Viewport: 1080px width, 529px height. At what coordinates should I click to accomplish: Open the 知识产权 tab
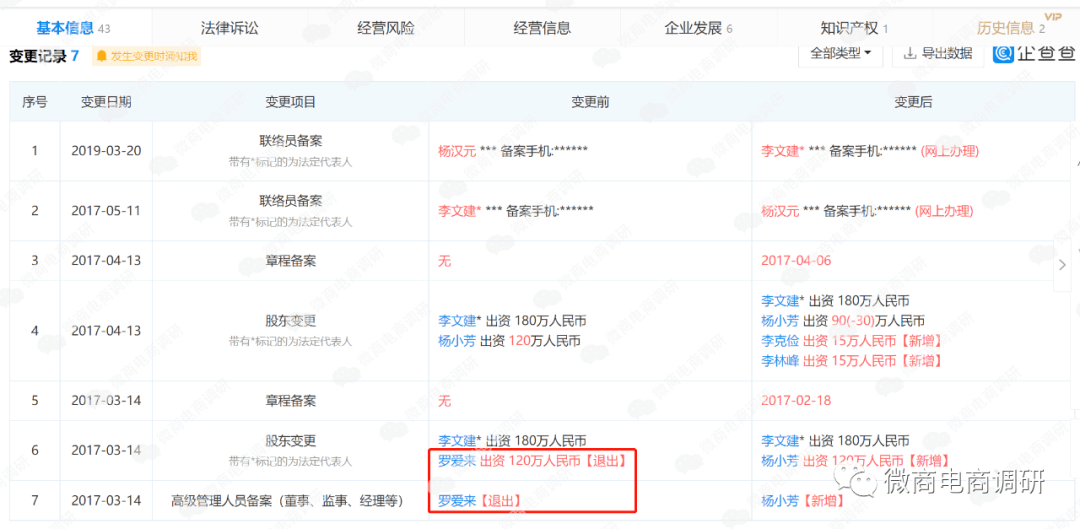click(854, 28)
